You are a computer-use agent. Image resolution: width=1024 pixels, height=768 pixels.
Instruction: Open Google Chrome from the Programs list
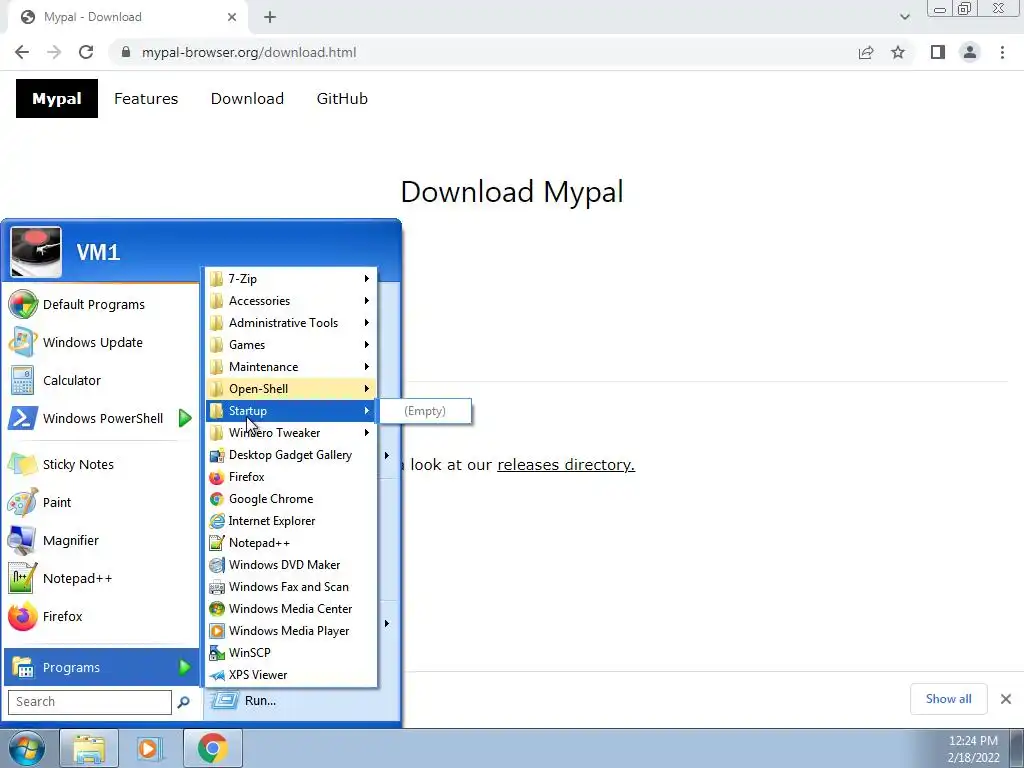coord(291,499)
